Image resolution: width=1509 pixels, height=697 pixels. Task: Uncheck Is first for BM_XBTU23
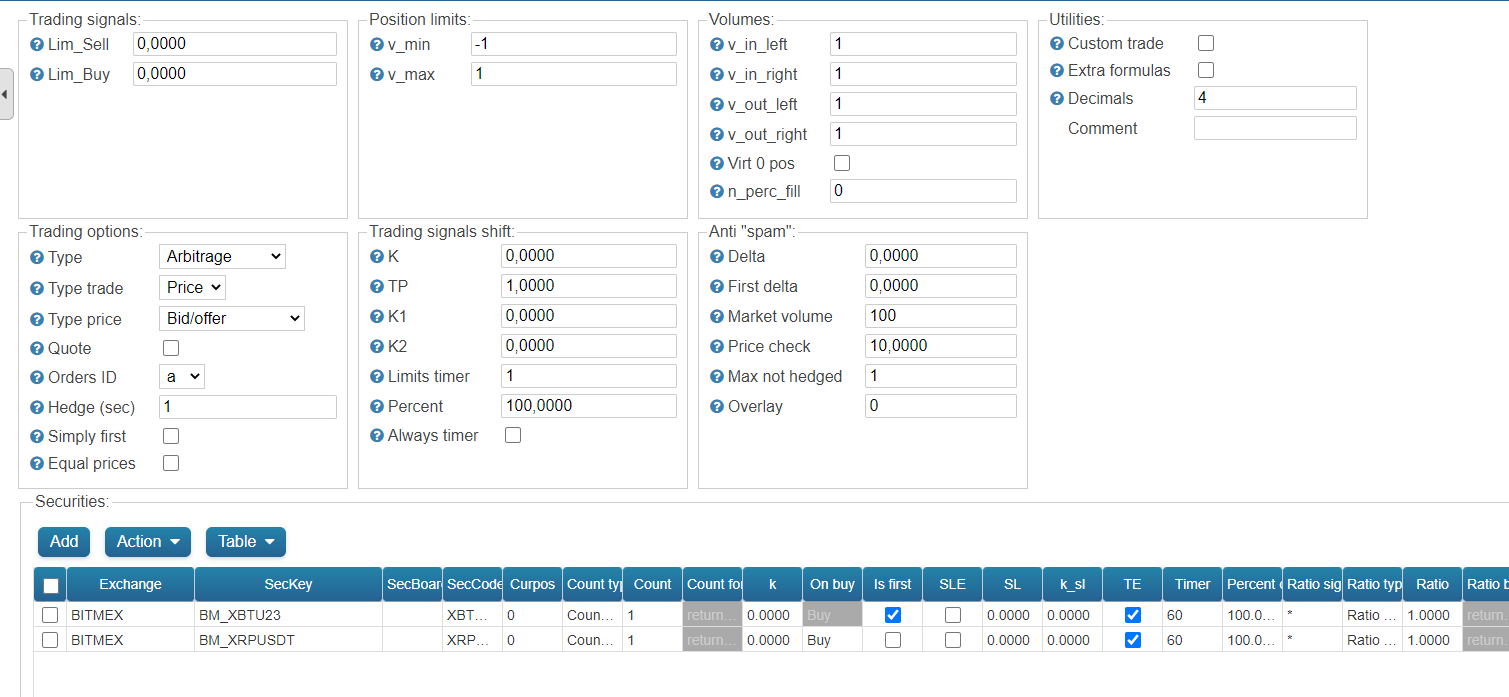point(893,615)
